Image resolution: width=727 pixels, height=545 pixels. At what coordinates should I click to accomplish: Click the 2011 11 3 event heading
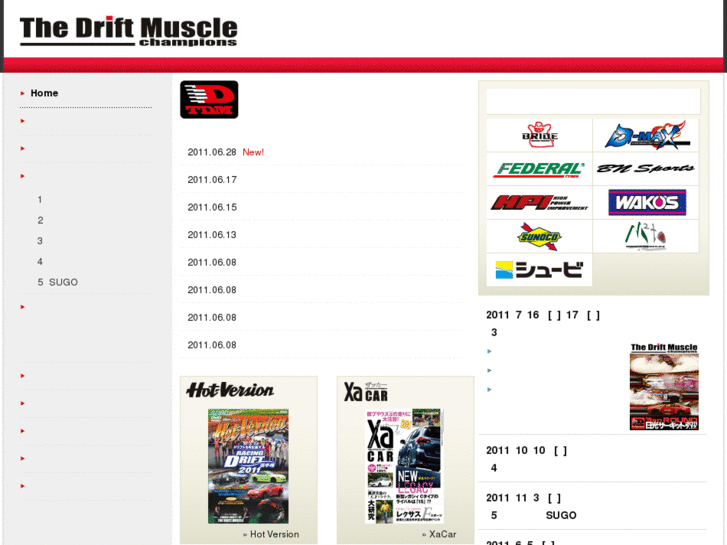click(523, 498)
